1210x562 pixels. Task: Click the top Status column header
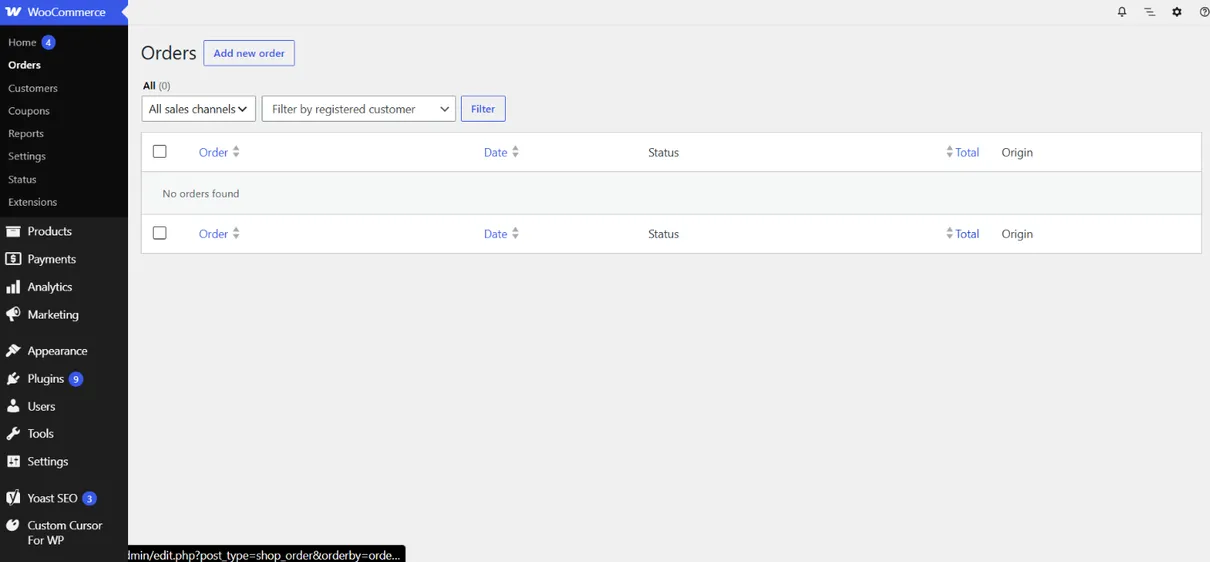coord(663,152)
